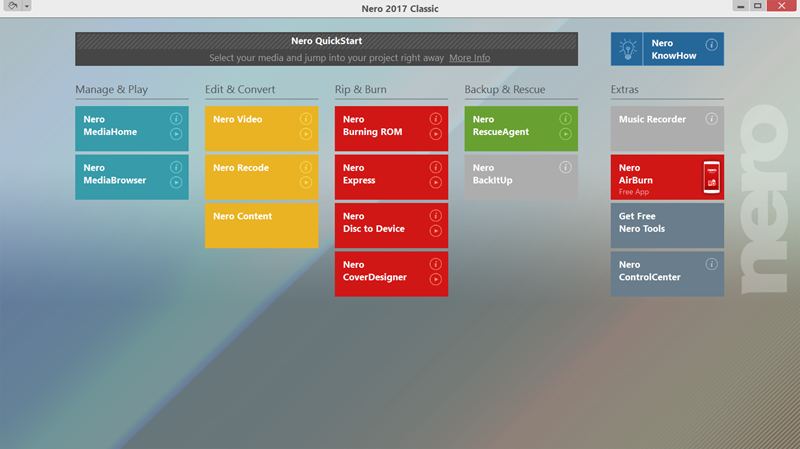Click the Nero QuickStart banner

coord(327,49)
